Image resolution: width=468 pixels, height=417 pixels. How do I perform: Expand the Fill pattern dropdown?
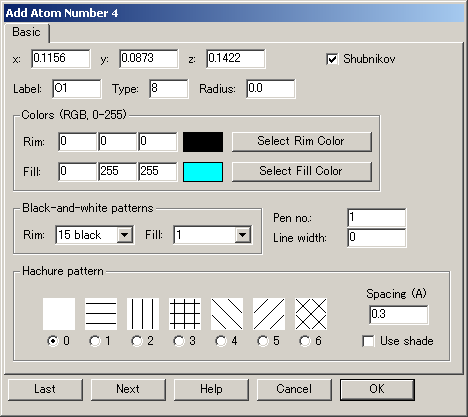point(213,235)
